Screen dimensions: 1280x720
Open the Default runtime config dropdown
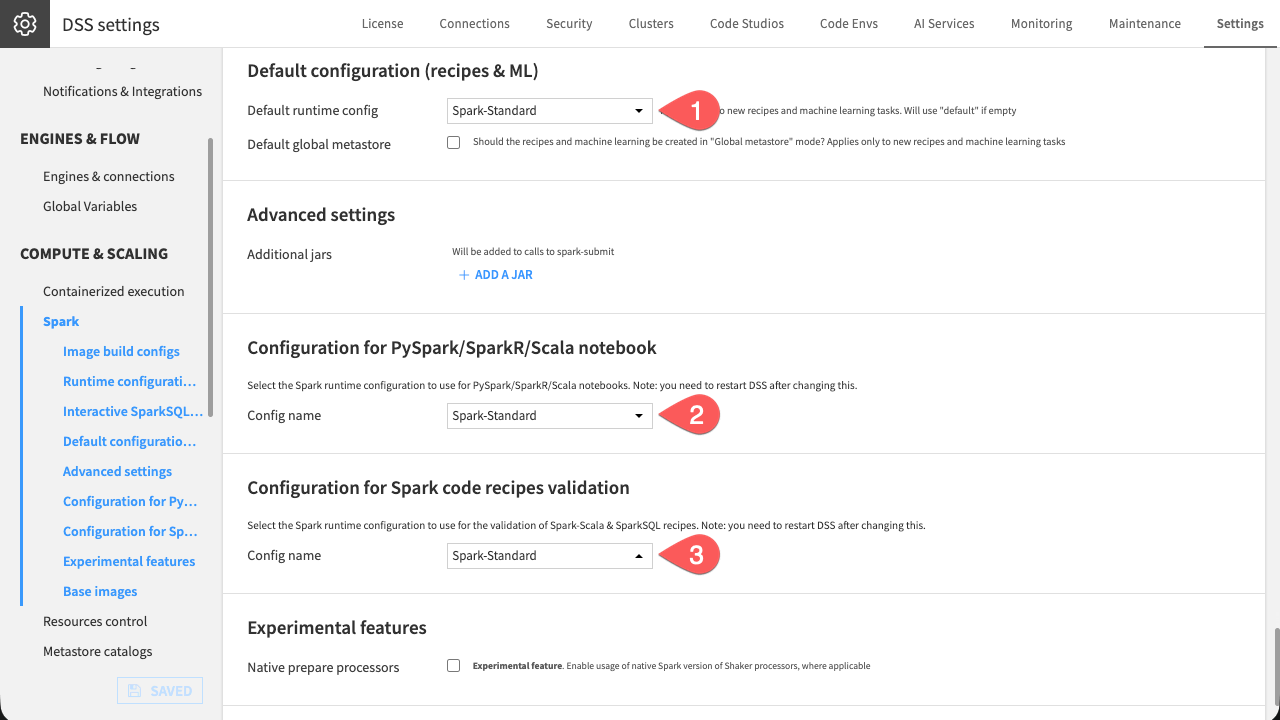(550, 111)
